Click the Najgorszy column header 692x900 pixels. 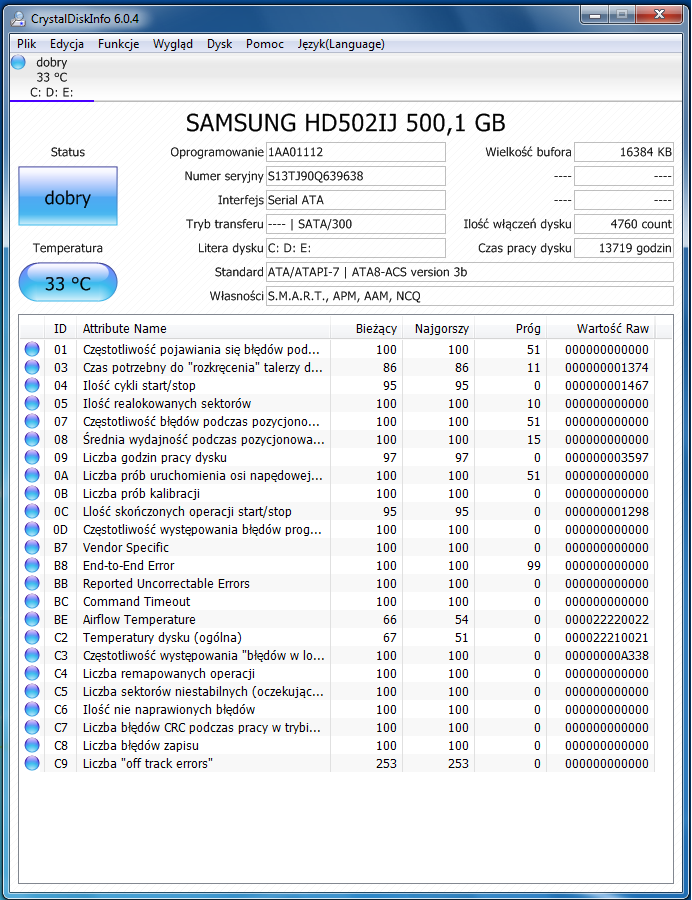pyautogui.click(x=439, y=329)
